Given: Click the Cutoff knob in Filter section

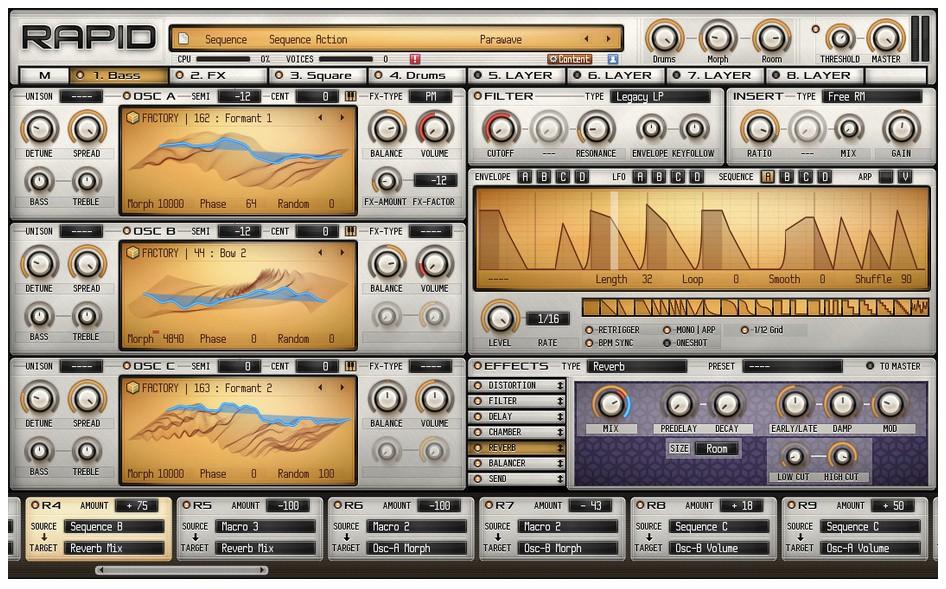Looking at the screenshot, I should [499, 128].
